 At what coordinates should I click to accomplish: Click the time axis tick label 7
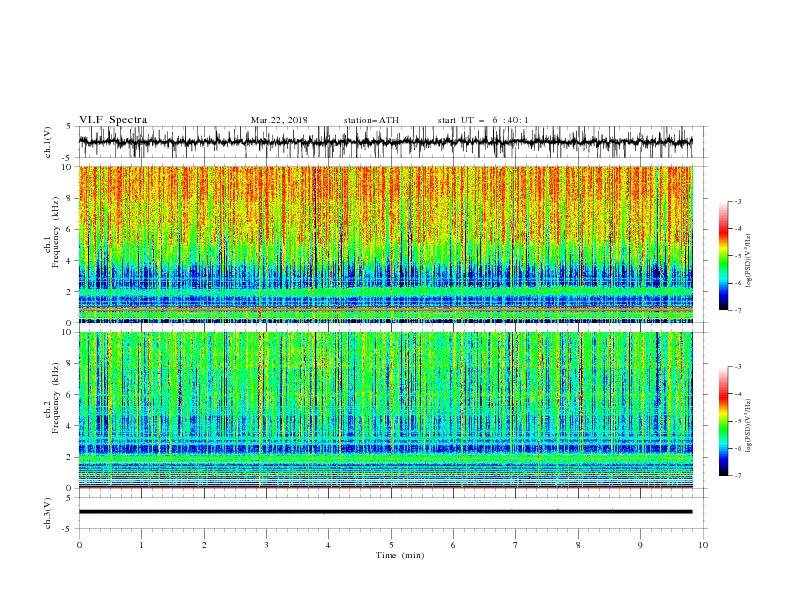516,545
